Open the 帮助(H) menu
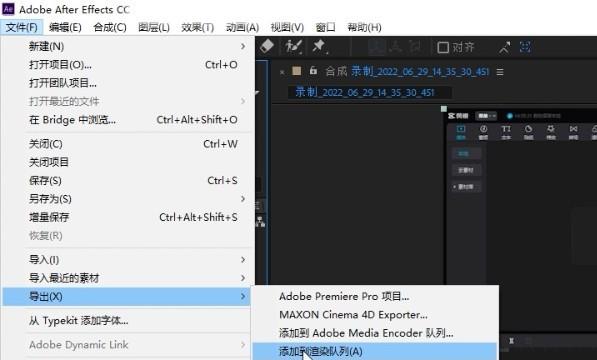597x360 pixels. pyautogui.click(x=364, y=27)
